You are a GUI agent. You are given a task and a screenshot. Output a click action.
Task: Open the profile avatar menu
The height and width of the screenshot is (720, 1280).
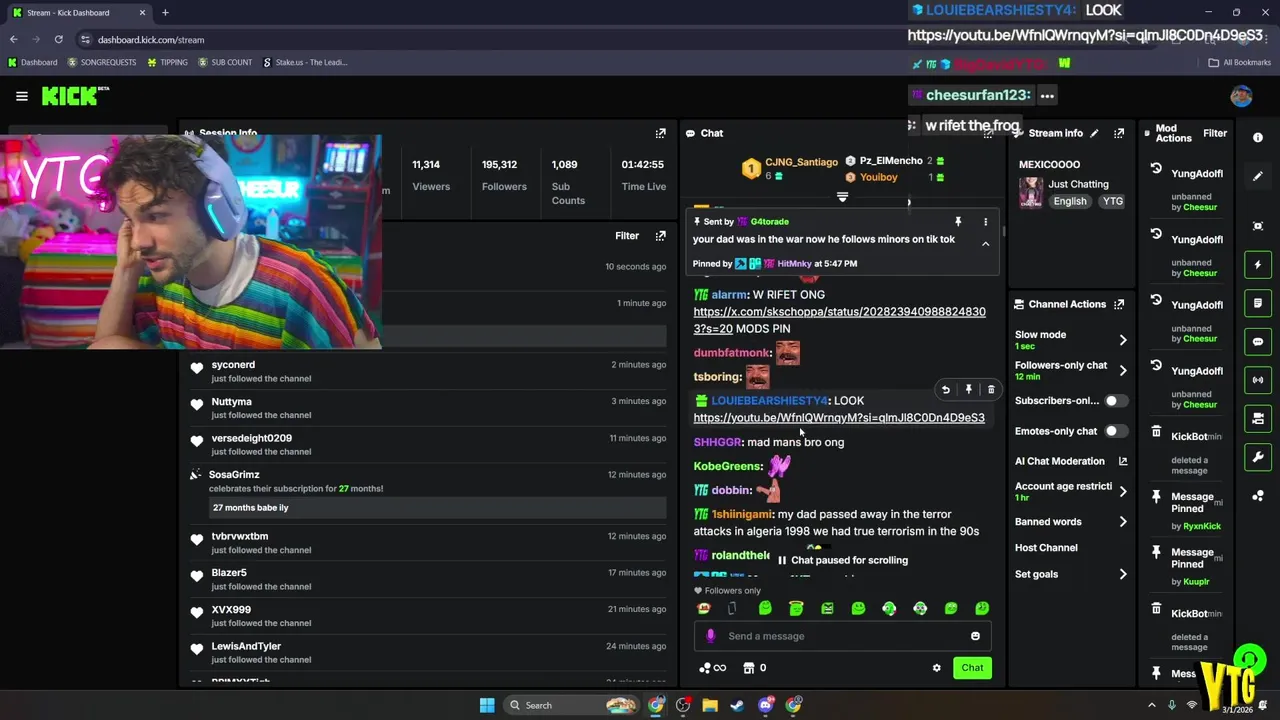pos(1241,96)
